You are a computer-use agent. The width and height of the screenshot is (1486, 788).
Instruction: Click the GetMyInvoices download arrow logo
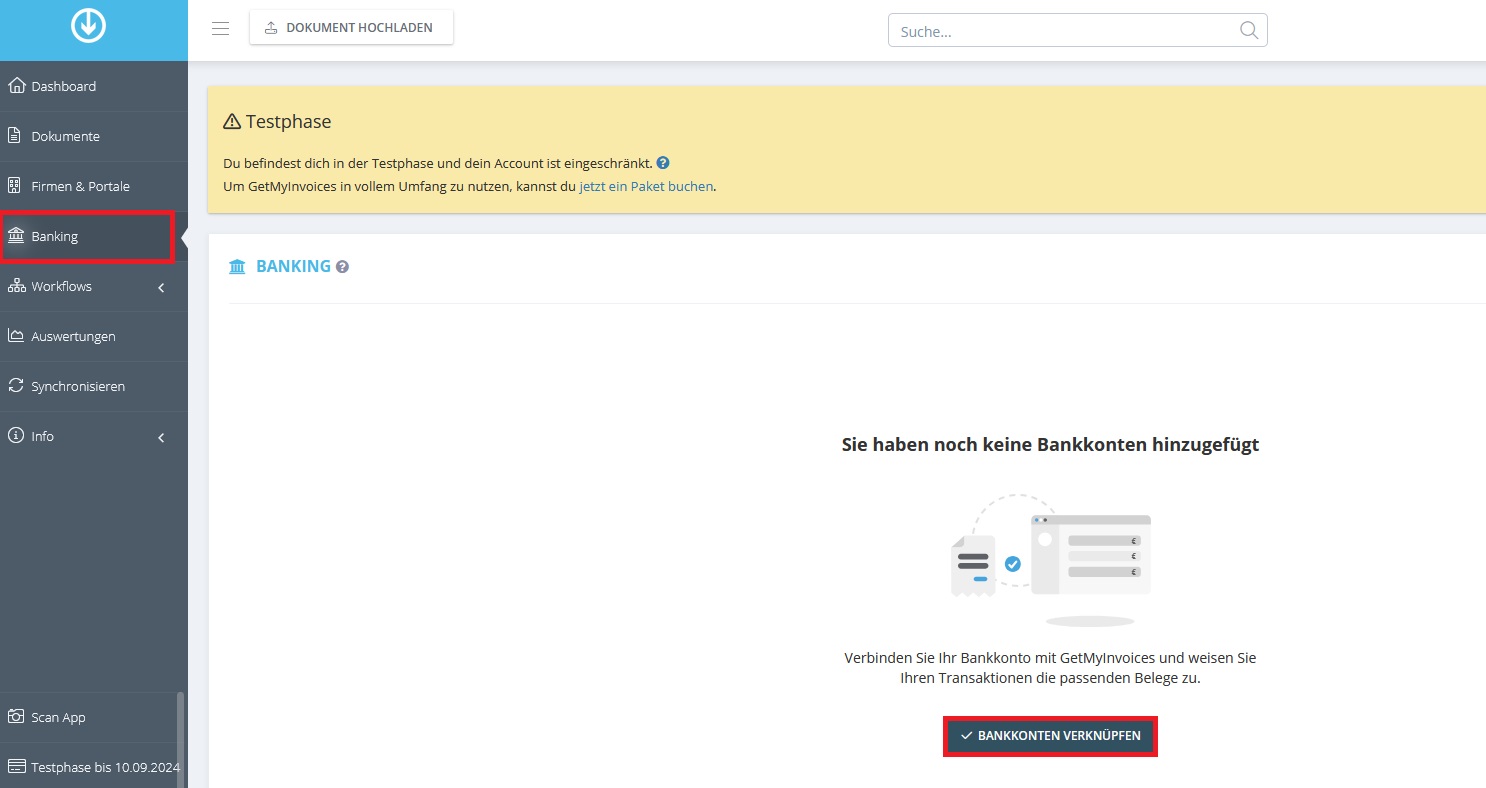tap(88, 25)
